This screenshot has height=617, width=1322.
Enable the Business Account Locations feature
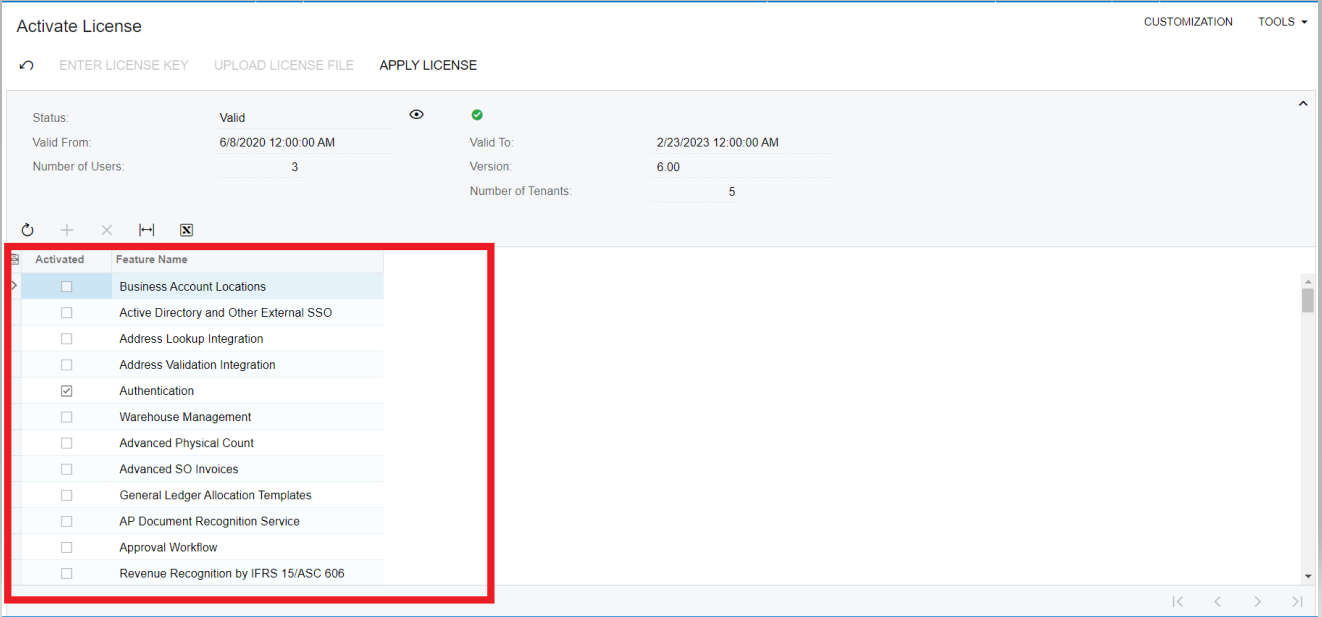66,286
